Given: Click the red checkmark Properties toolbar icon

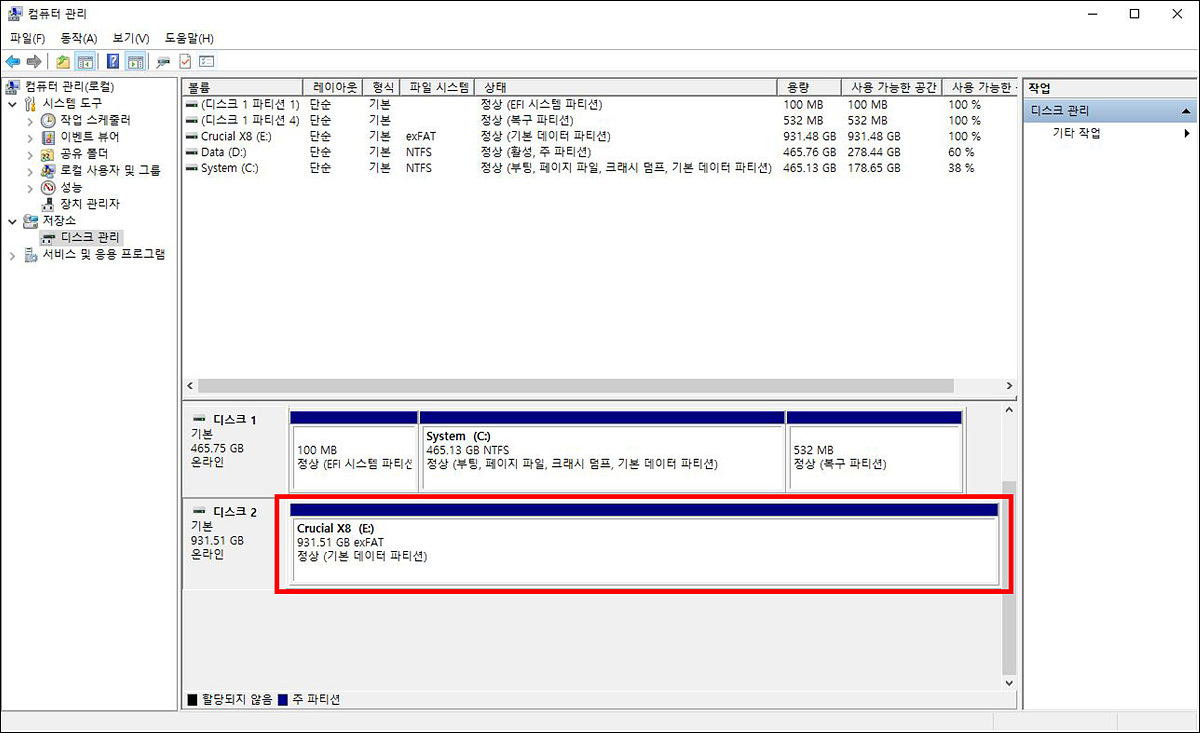Looking at the screenshot, I should [185, 61].
